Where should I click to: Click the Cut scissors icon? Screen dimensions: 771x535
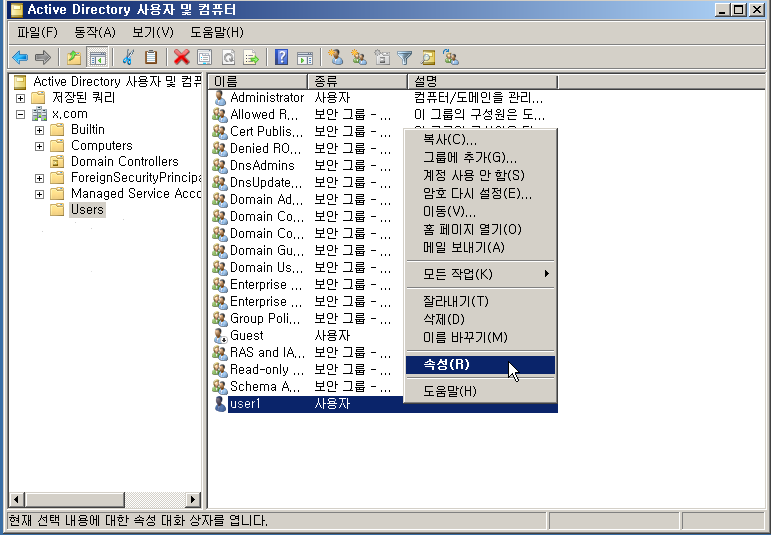tap(128, 58)
